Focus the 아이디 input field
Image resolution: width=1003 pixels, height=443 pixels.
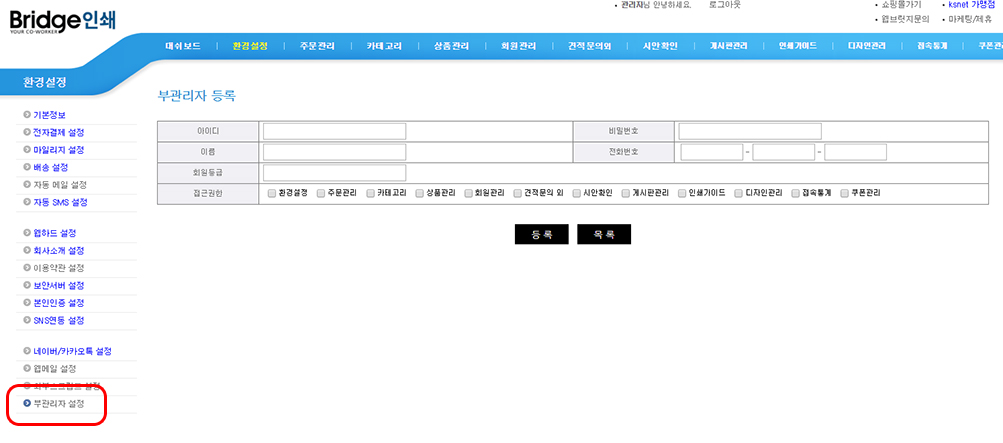pos(335,131)
